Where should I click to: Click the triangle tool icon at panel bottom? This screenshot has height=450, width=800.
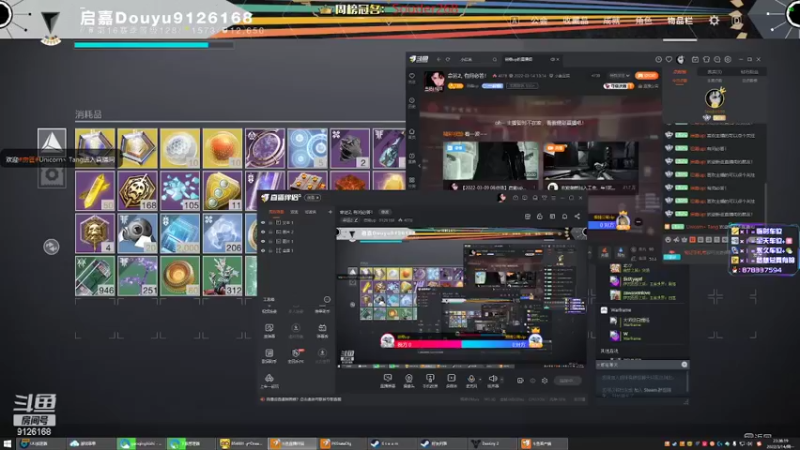[269, 378]
